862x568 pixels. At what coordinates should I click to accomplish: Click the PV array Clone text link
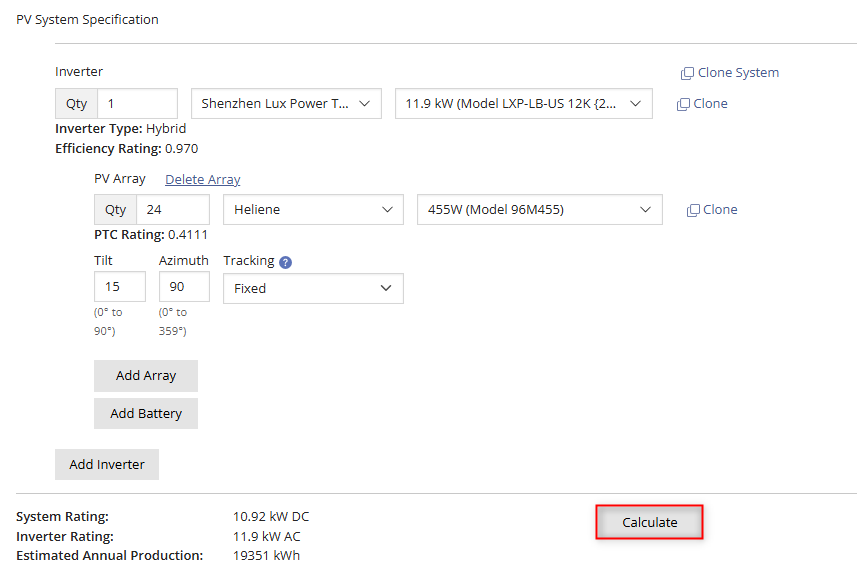coord(720,210)
